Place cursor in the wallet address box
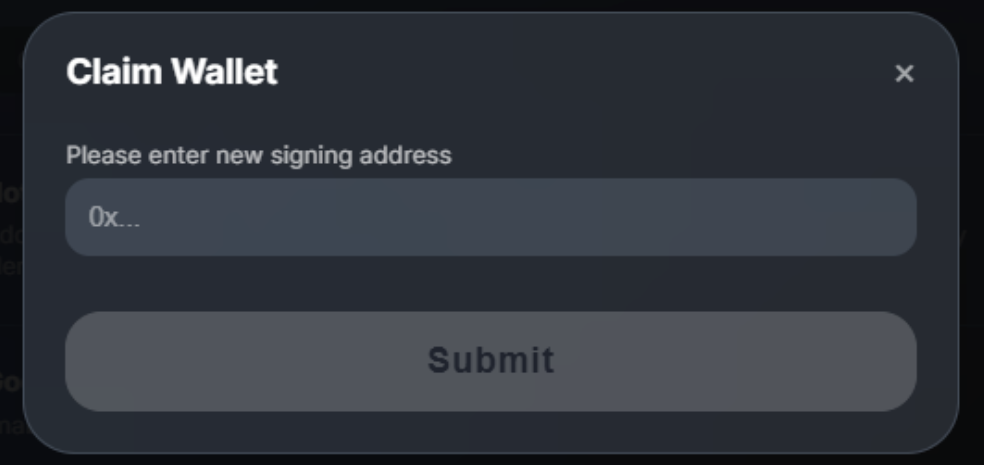 coord(490,217)
